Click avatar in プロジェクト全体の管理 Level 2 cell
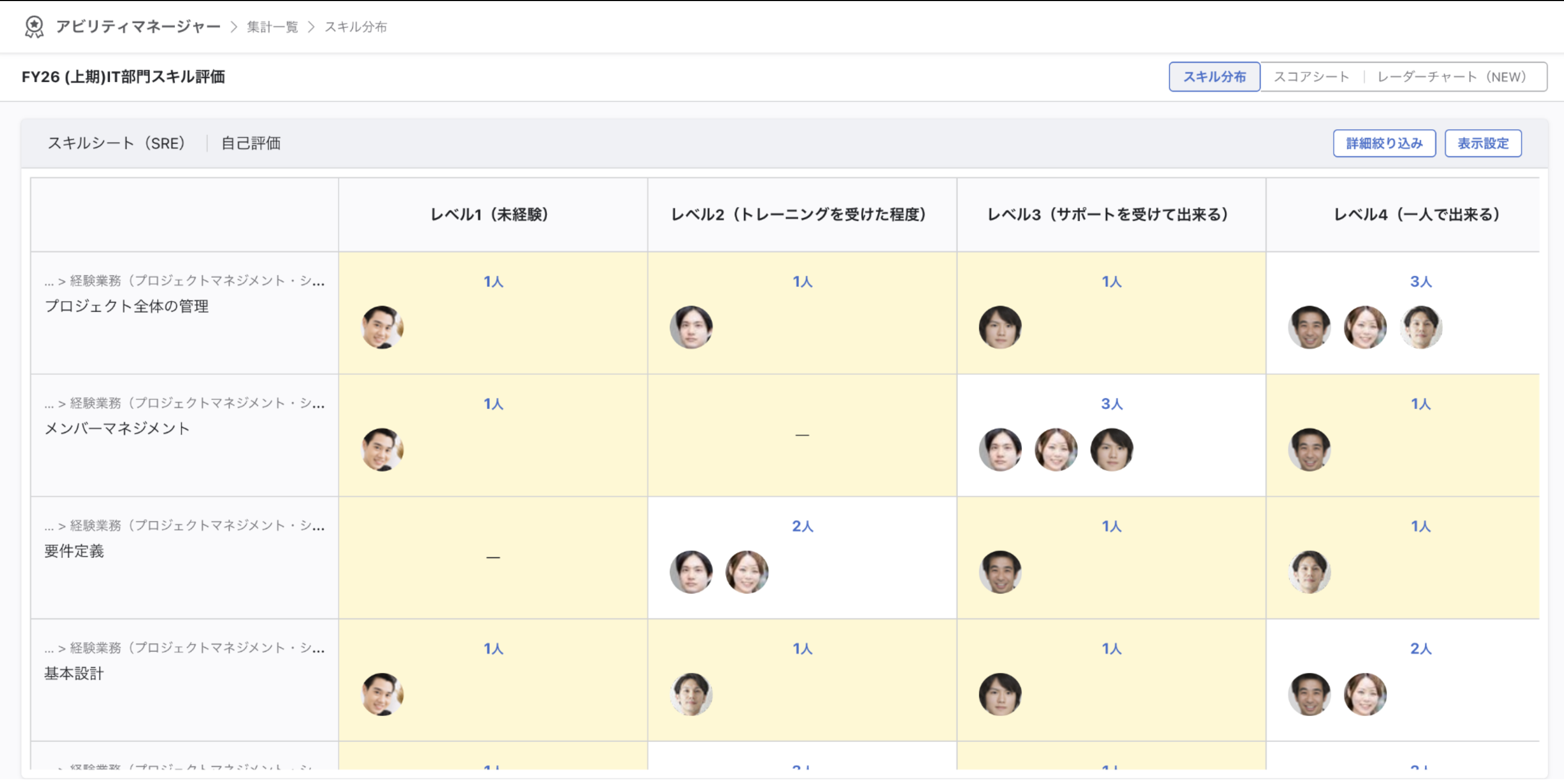1564x784 pixels. (x=692, y=327)
